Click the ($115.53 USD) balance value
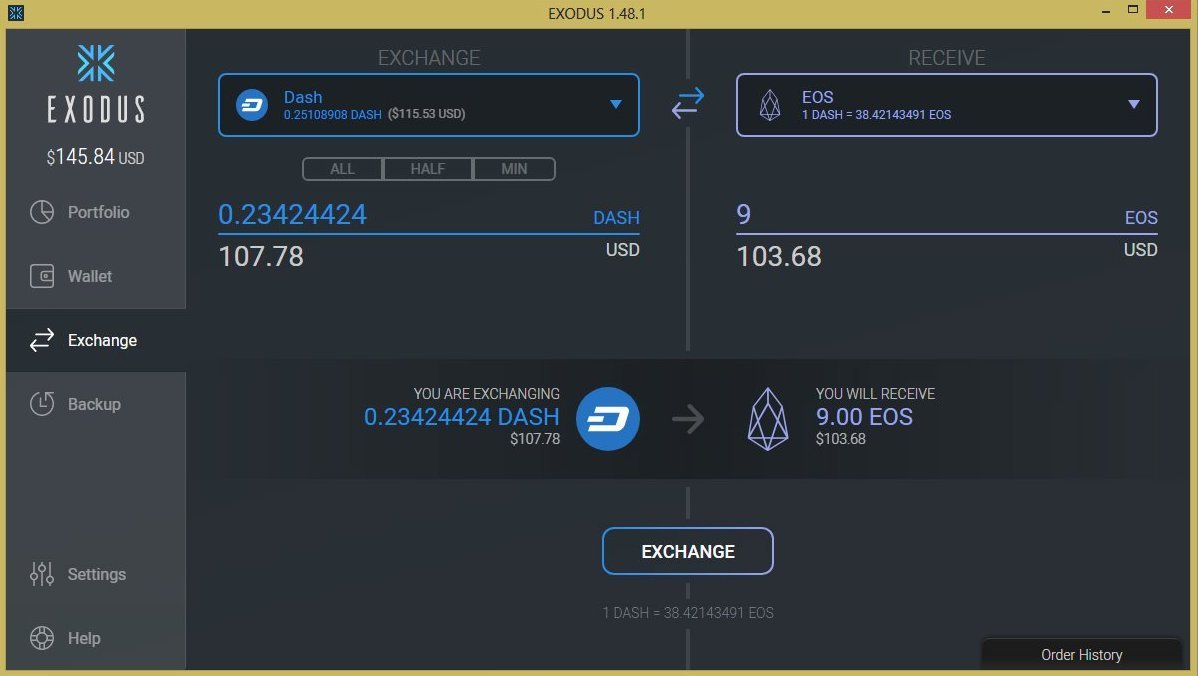Viewport: 1198px width, 676px height. pos(426,114)
